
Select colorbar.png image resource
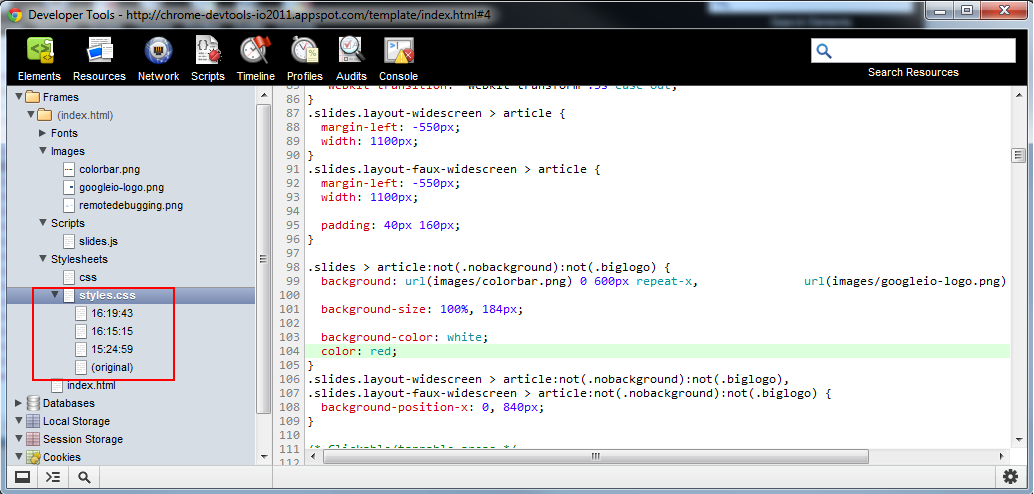point(102,170)
